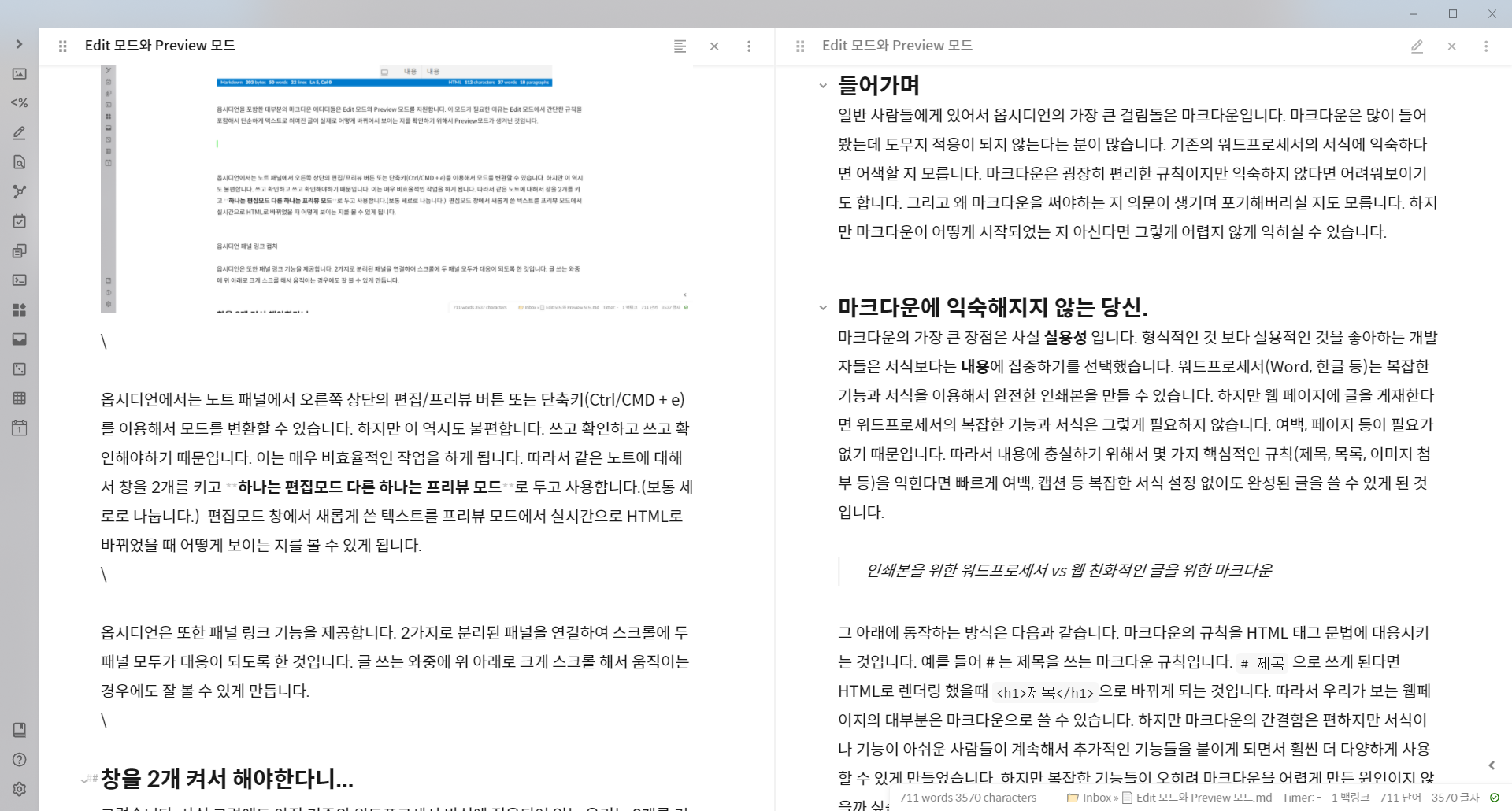Switch left pane to reading view icon
The height and width of the screenshot is (811, 1512).
pos(680,46)
